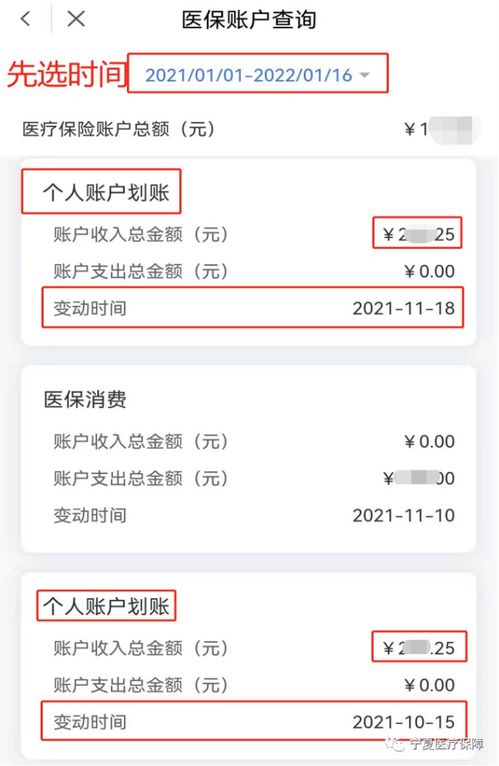The height and width of the screenshot is (766, 499).
Task: Tap the 宁夏医疗保障 WeChat watermark icon
Action: [x=394, y=745]
